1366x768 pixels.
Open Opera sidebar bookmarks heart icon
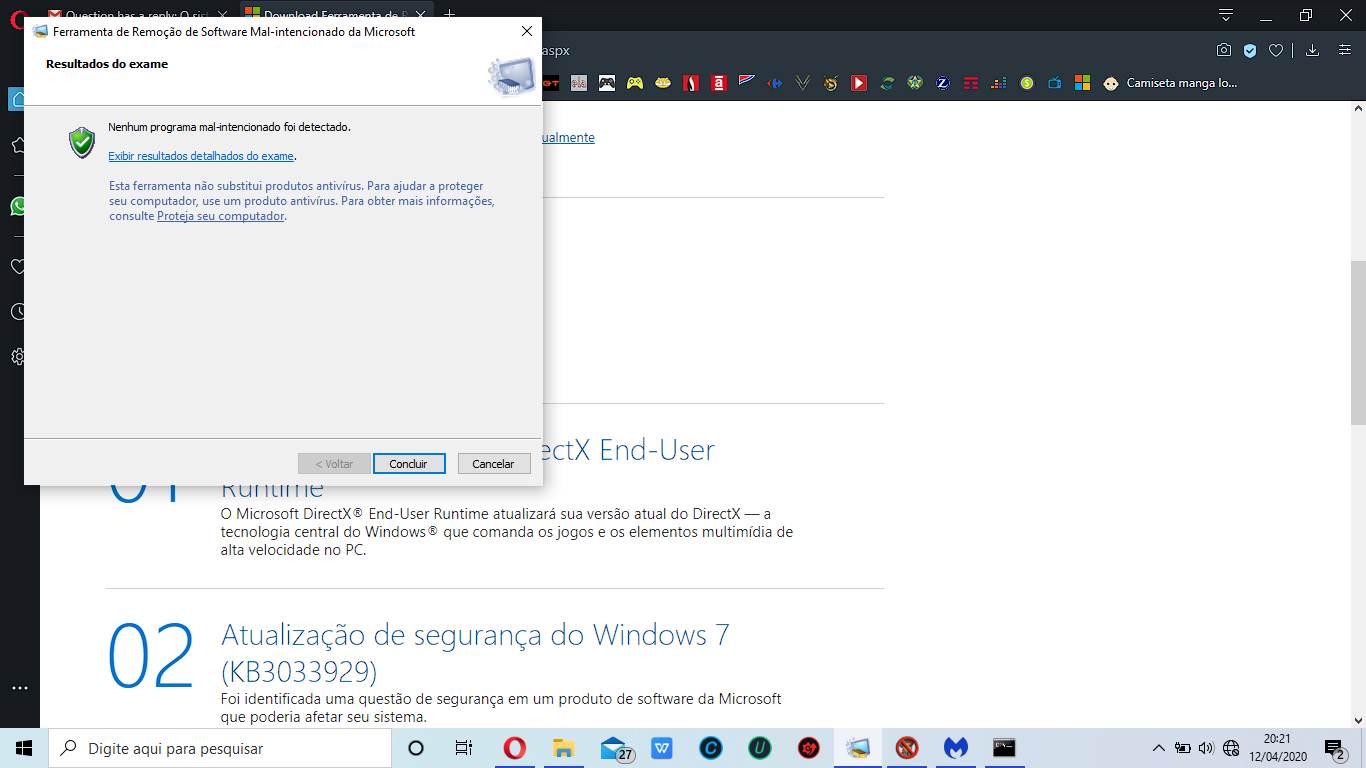[x=18, y=267]
